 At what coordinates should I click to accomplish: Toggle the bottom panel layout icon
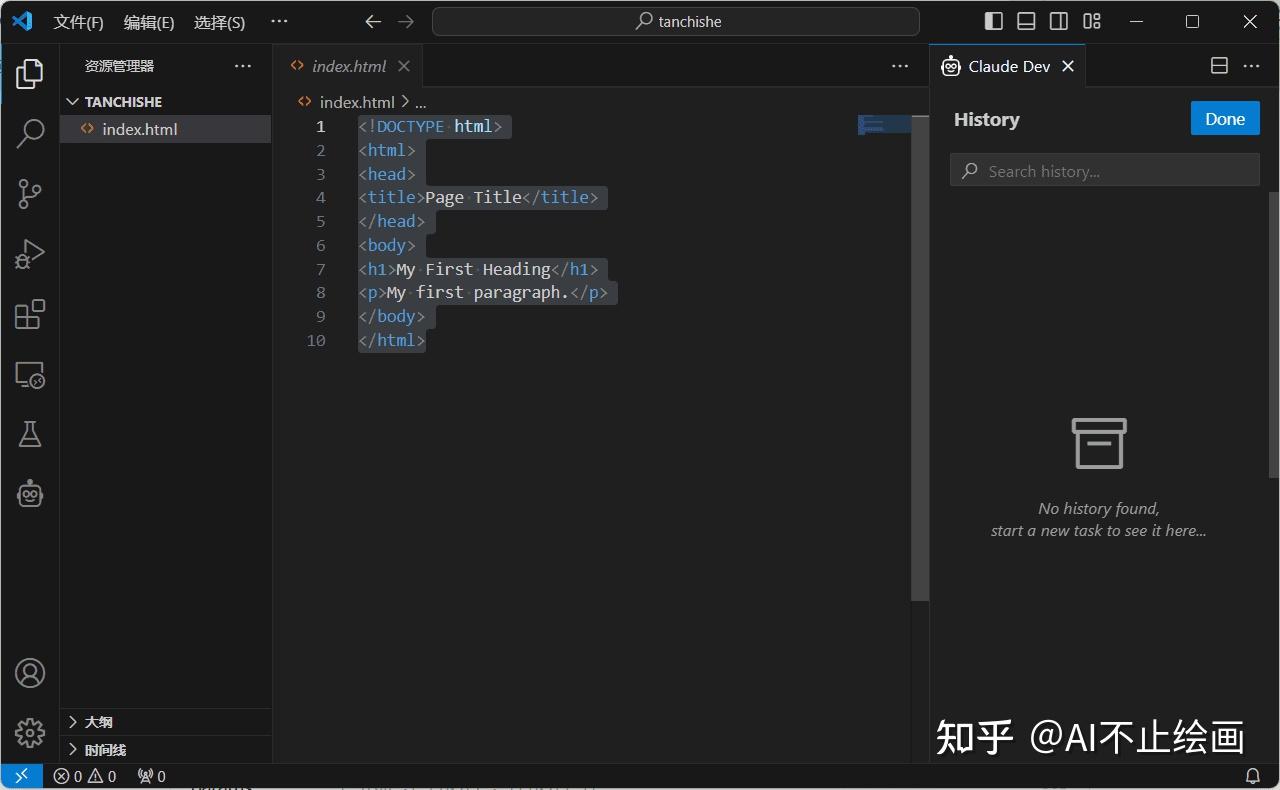coord(1026,21)
